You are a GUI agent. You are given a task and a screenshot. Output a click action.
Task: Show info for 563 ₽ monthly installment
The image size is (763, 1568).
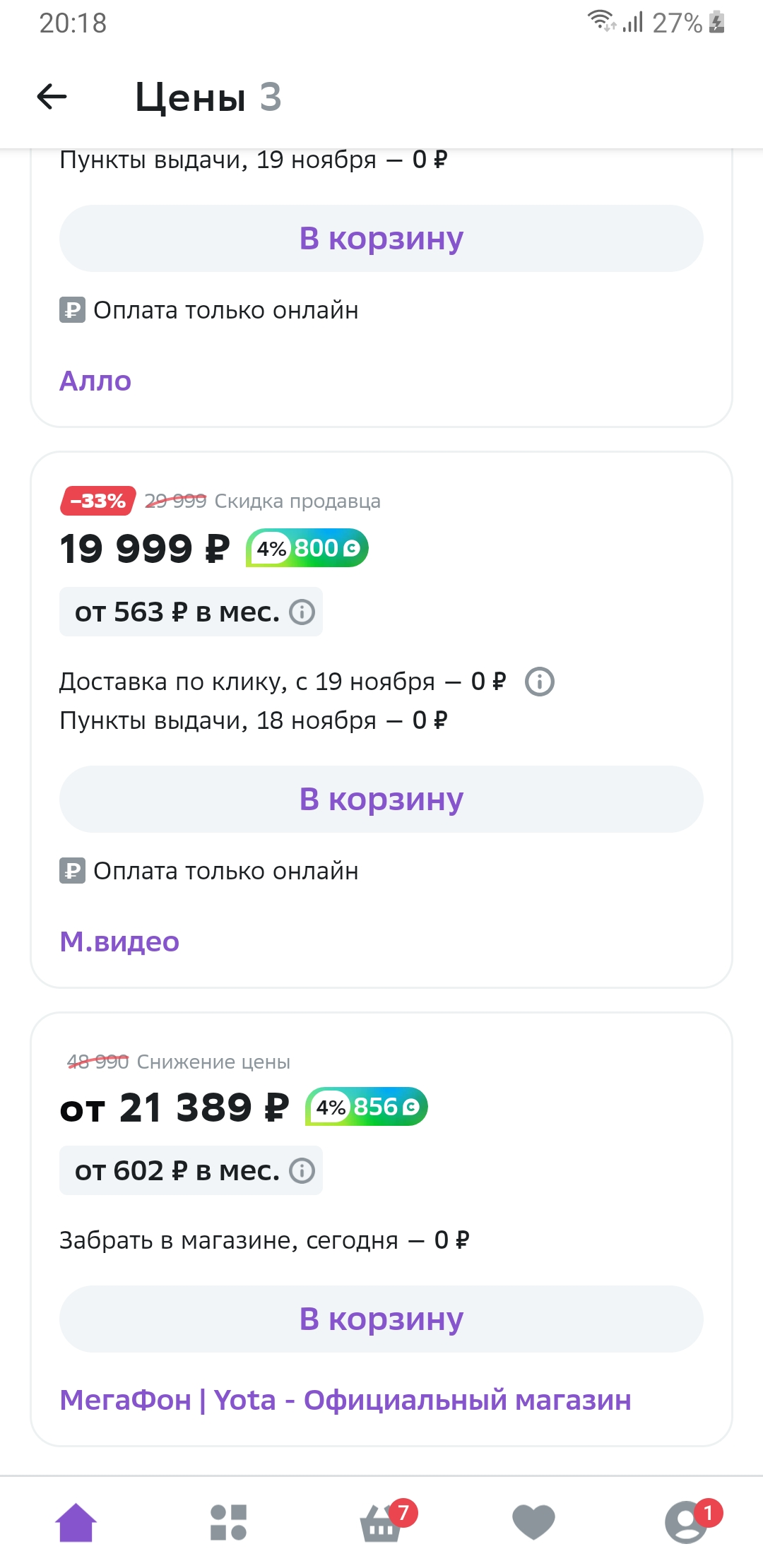coord(302,612)
